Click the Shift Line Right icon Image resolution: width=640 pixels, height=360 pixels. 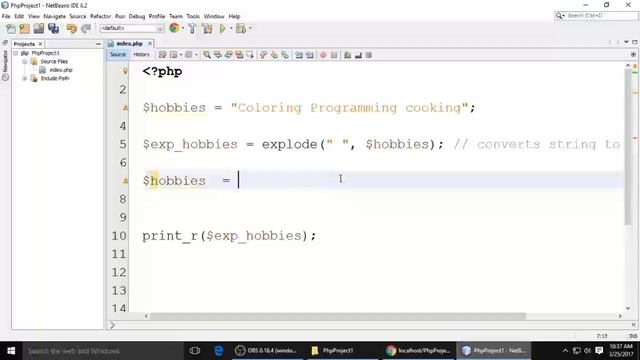pyautogui.click(x=310, y=55)
